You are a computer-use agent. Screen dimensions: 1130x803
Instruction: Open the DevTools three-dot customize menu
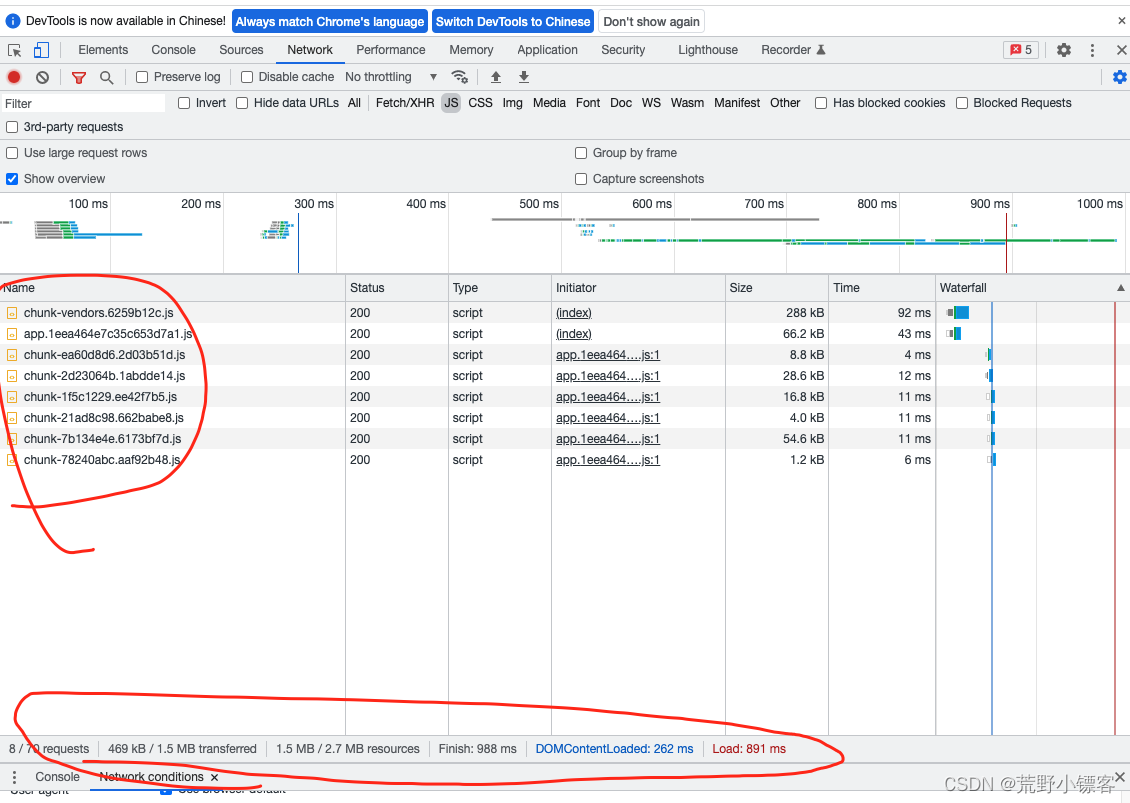(1093, 50)
